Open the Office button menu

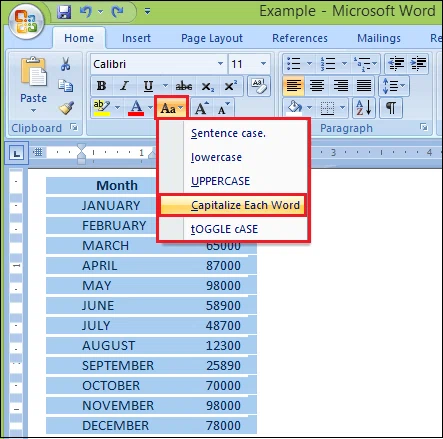26,22
